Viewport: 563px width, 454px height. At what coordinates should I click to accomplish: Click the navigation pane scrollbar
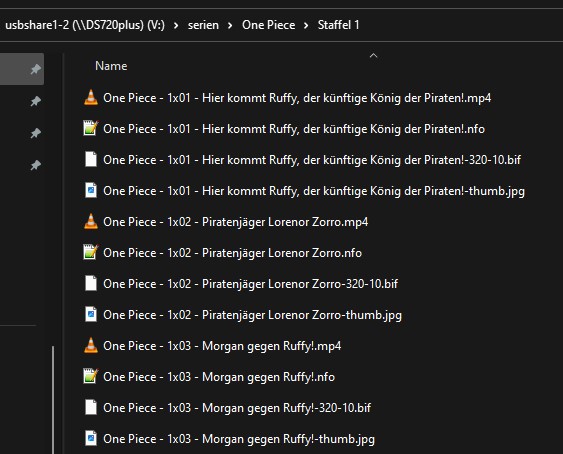tap(53, 399)
